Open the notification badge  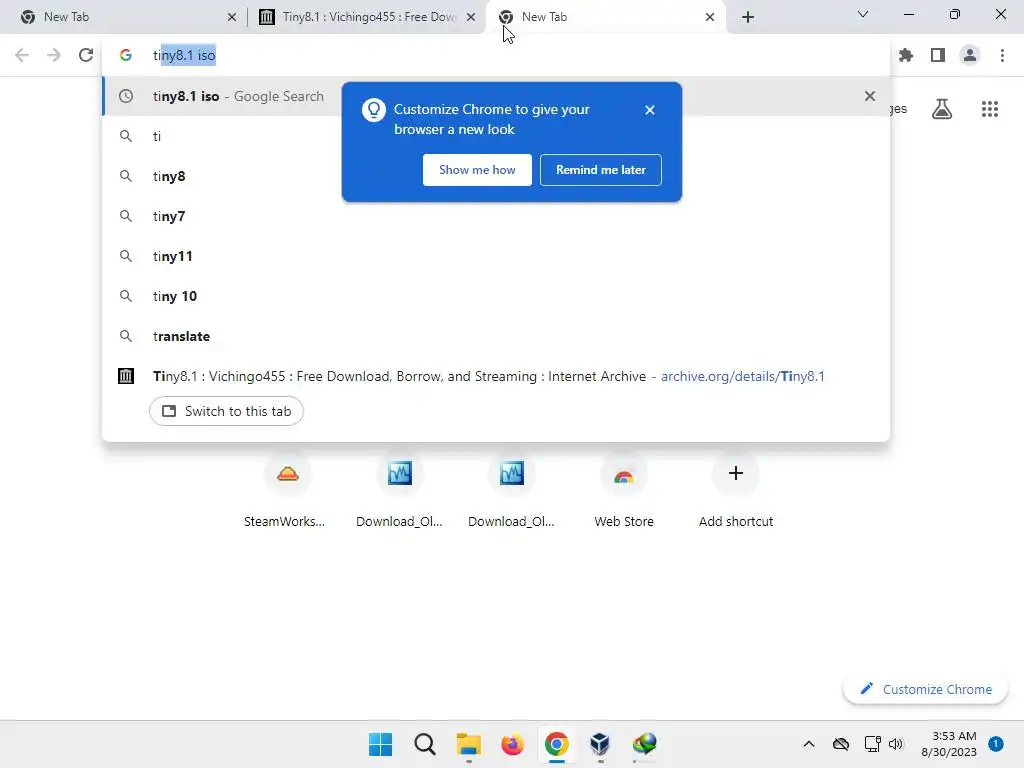[x=996, y=744]
